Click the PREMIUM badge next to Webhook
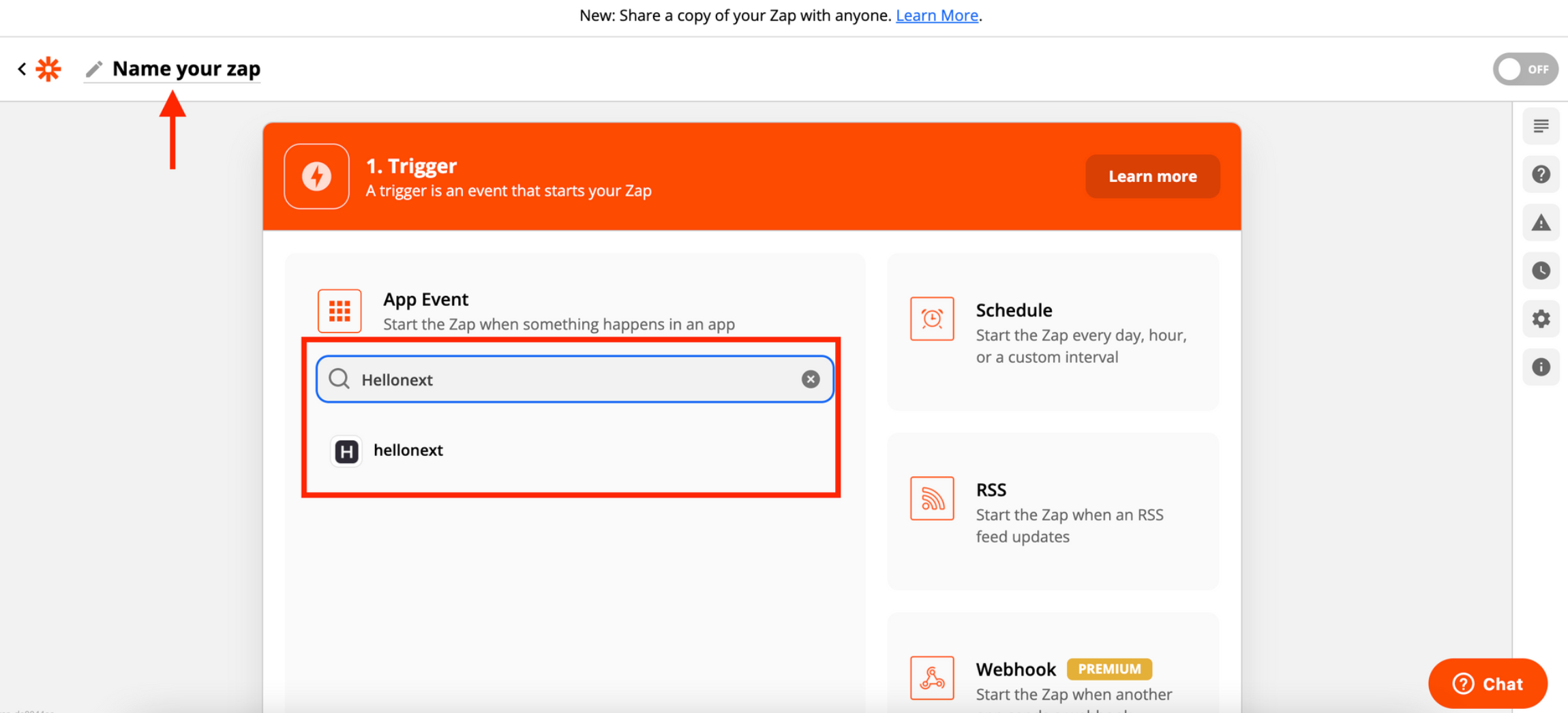The image size is (1568, 713). (x=1109, y=669)
